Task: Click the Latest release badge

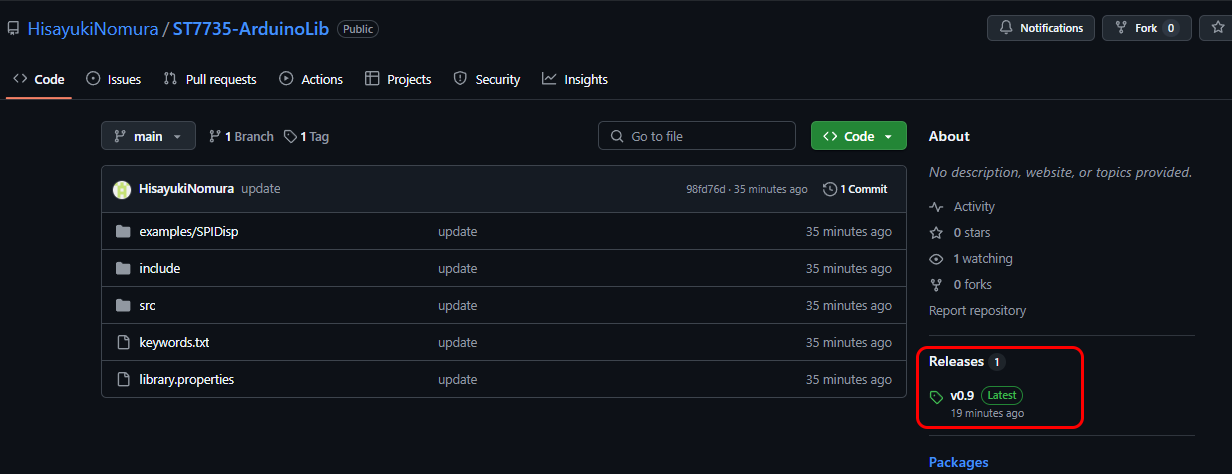Action: pyautogui.click(x=1002, y=395)
